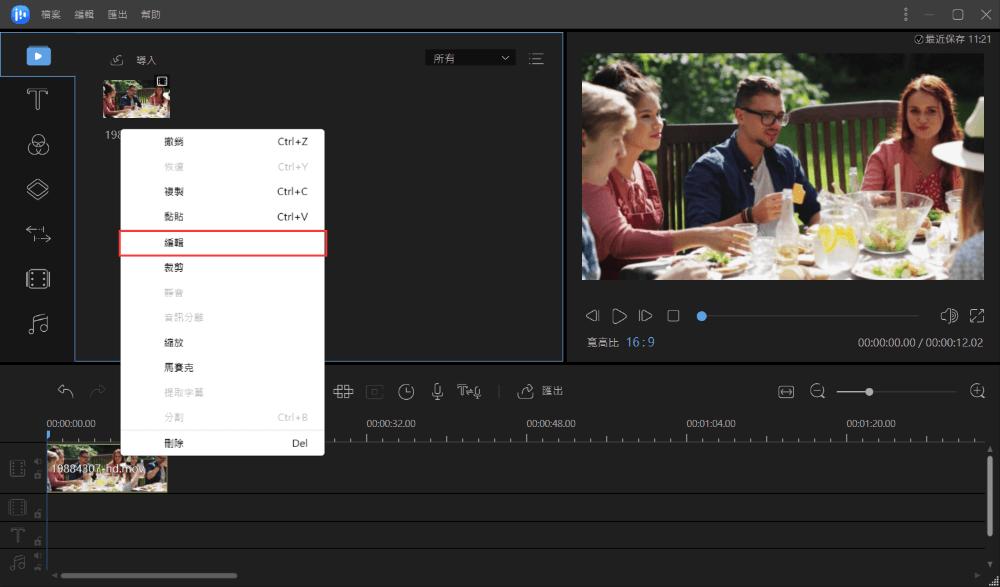1000x587 pixels.
Task: Expand the 所有 media filter dropdown
Action: tap(471, 58)
